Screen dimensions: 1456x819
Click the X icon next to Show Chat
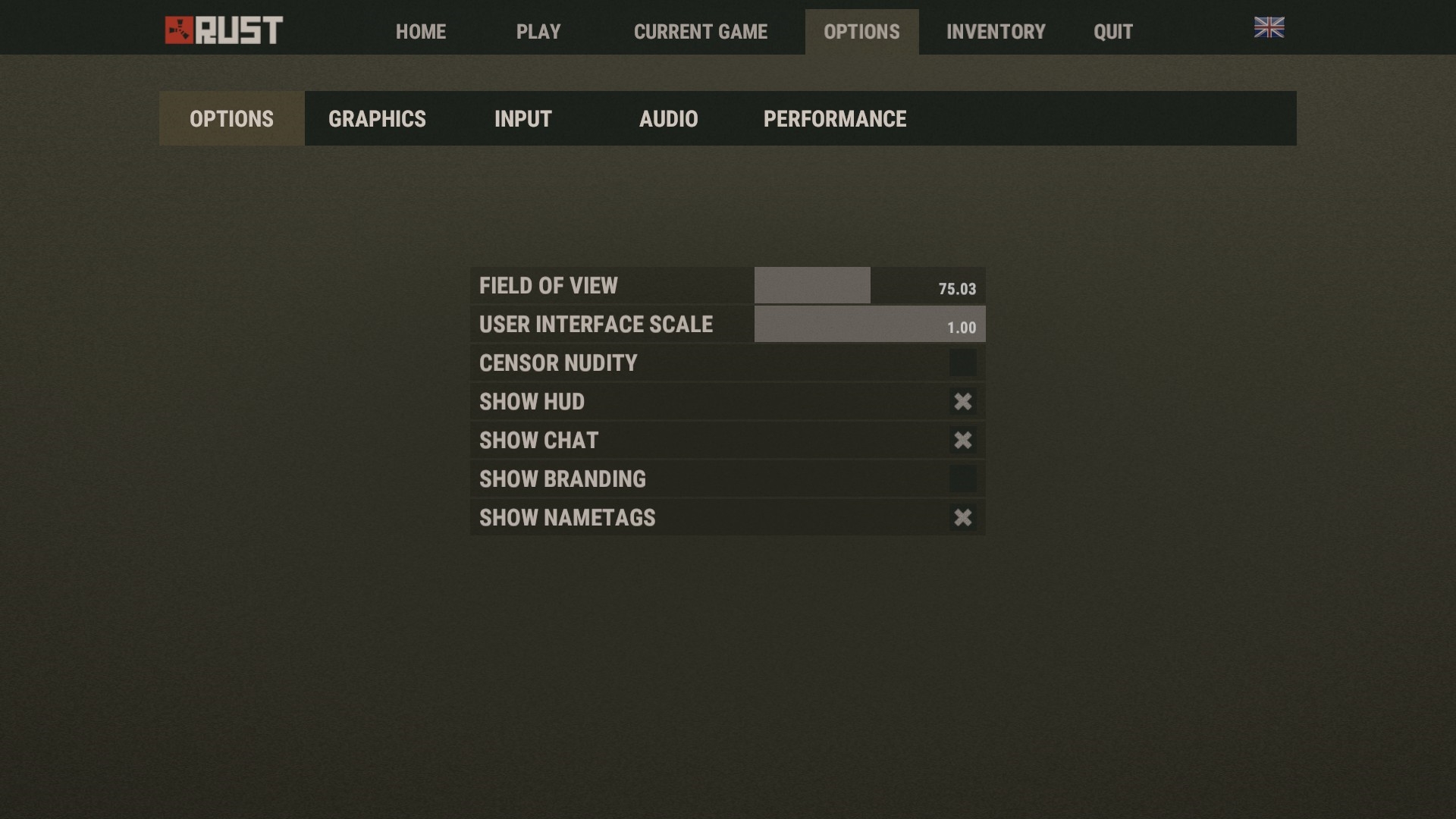click(x=962, y=439)
